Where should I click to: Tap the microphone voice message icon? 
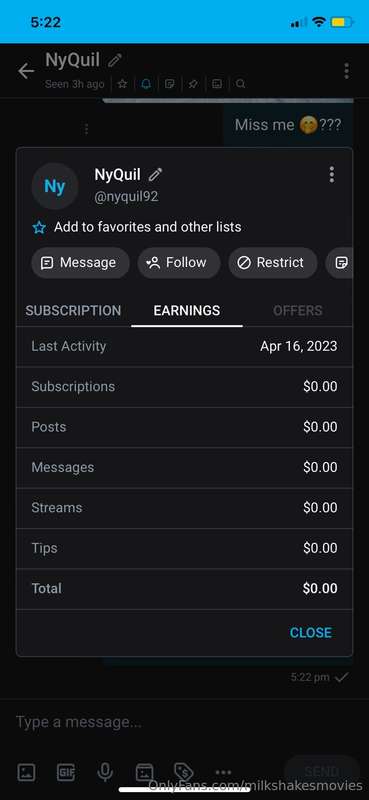(105, 772)
